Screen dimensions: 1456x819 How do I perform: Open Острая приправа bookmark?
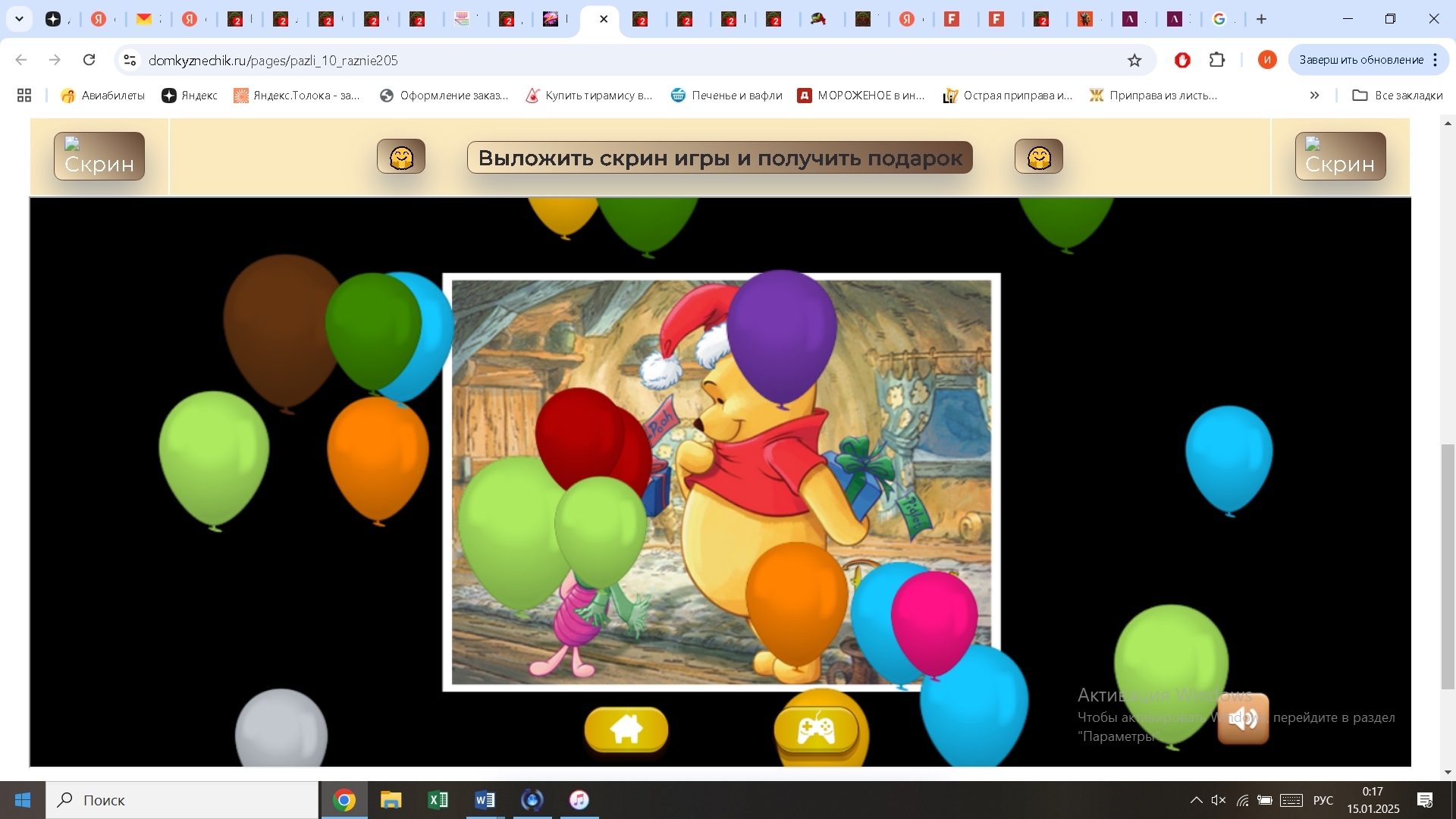click(1008, 95)
